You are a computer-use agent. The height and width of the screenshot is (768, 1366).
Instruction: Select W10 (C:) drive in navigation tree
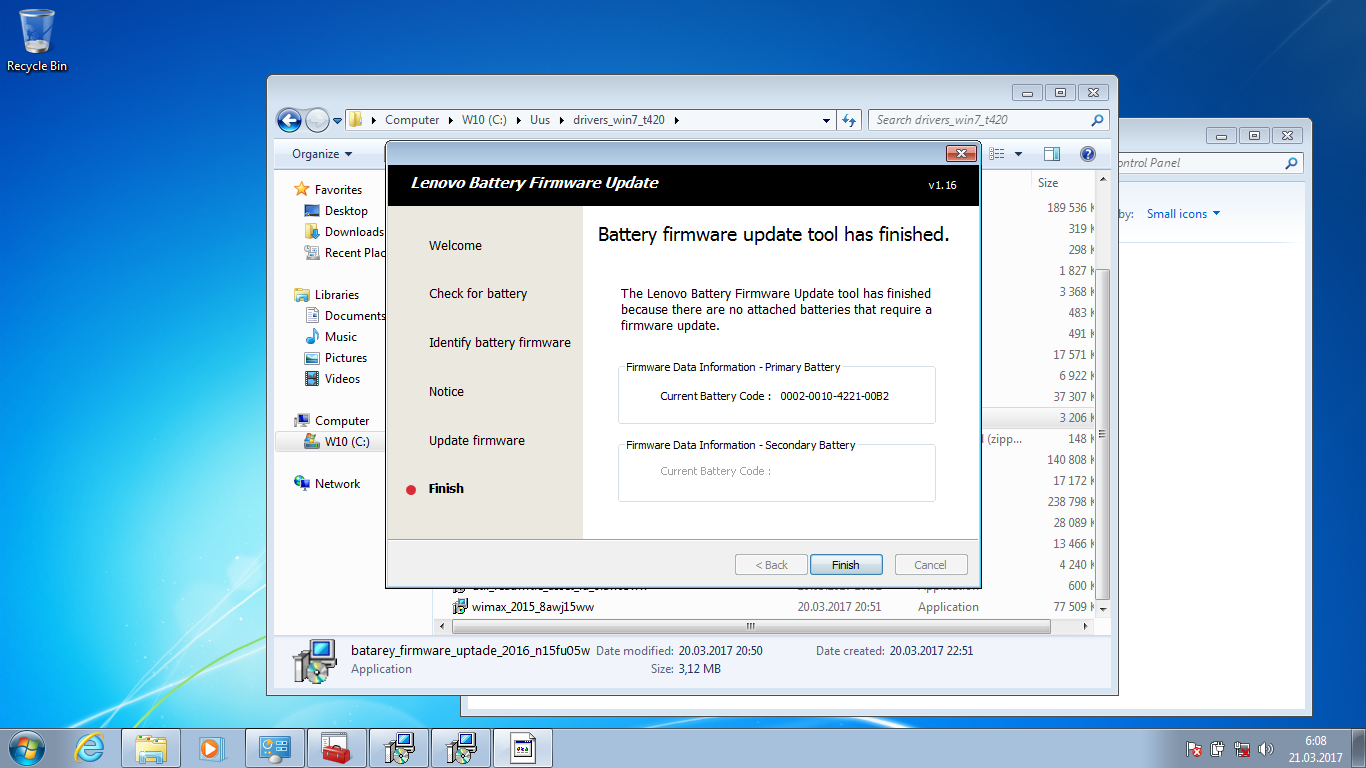(x=347, y=442)
